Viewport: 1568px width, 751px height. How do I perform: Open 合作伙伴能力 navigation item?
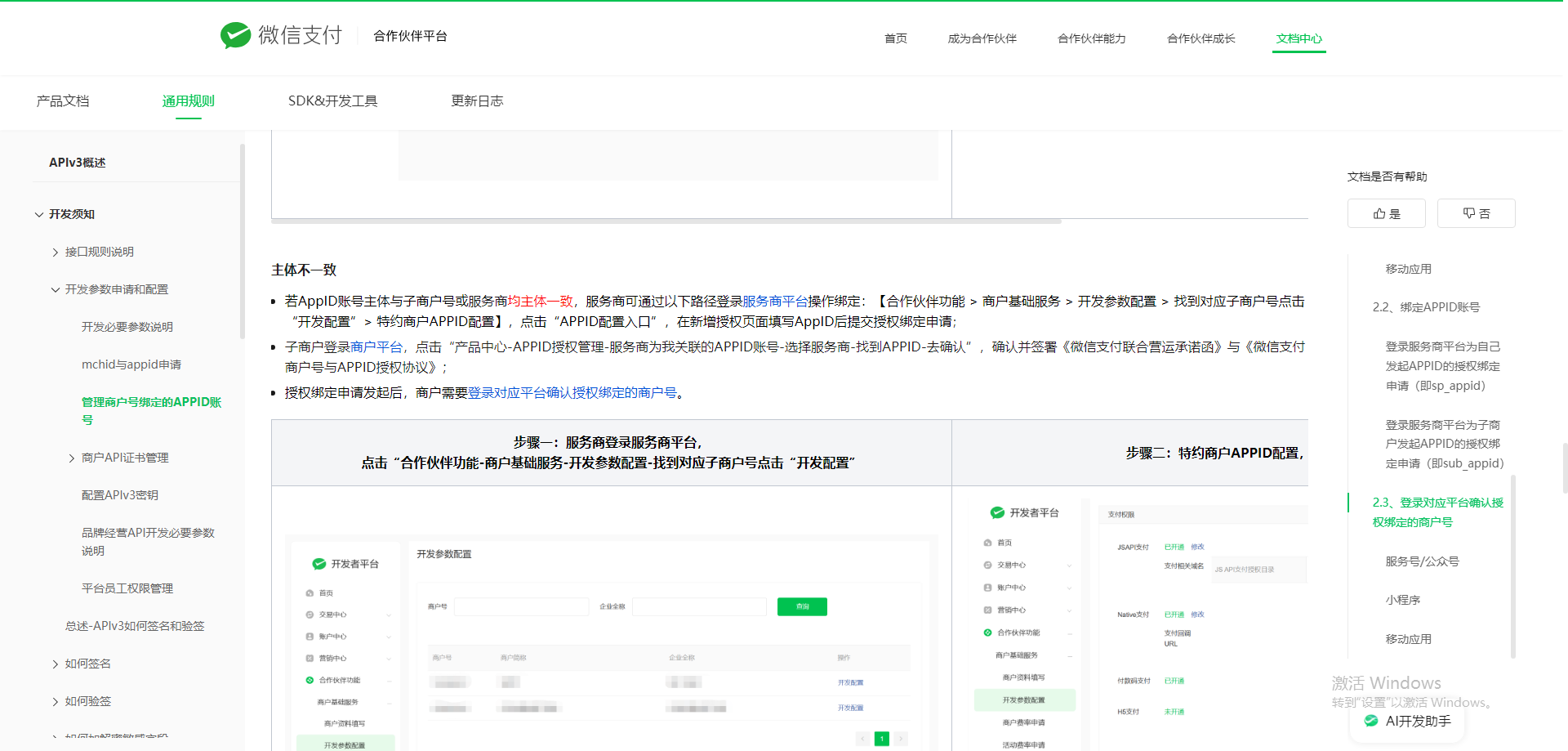[x=1091, y=38]
